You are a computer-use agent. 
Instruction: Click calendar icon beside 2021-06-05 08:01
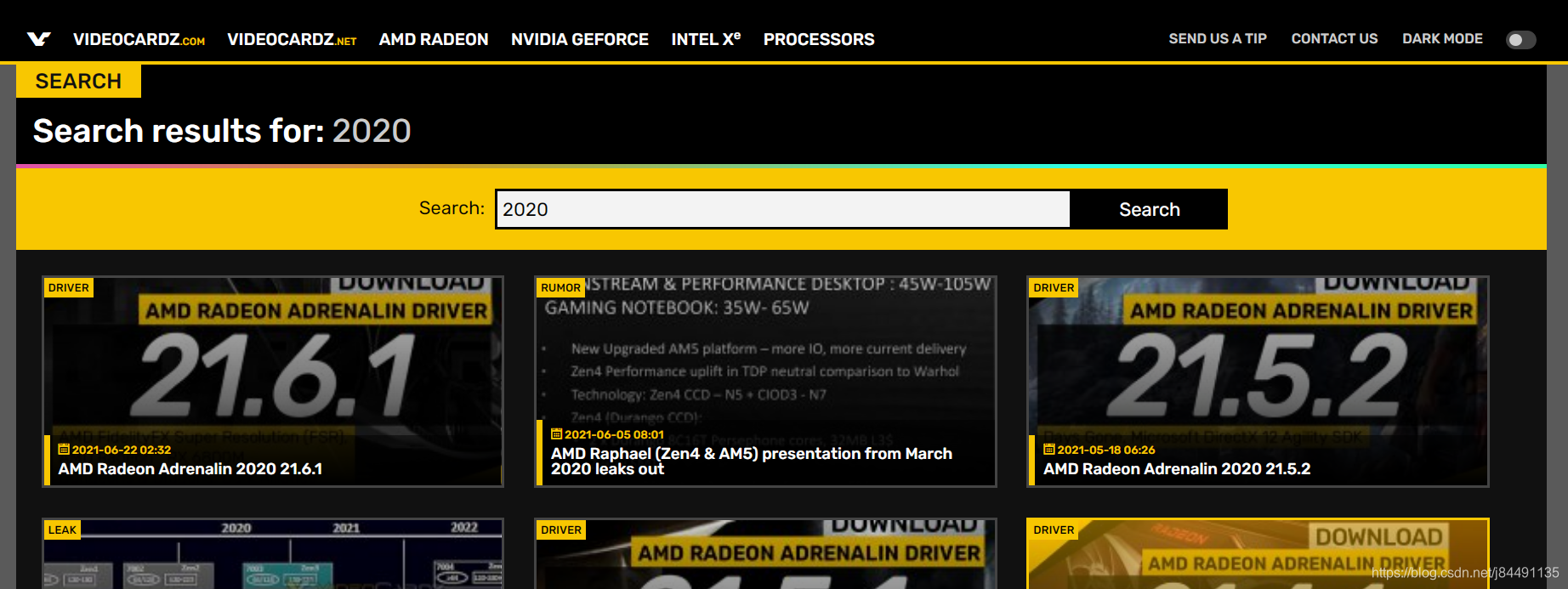point(557,434)
